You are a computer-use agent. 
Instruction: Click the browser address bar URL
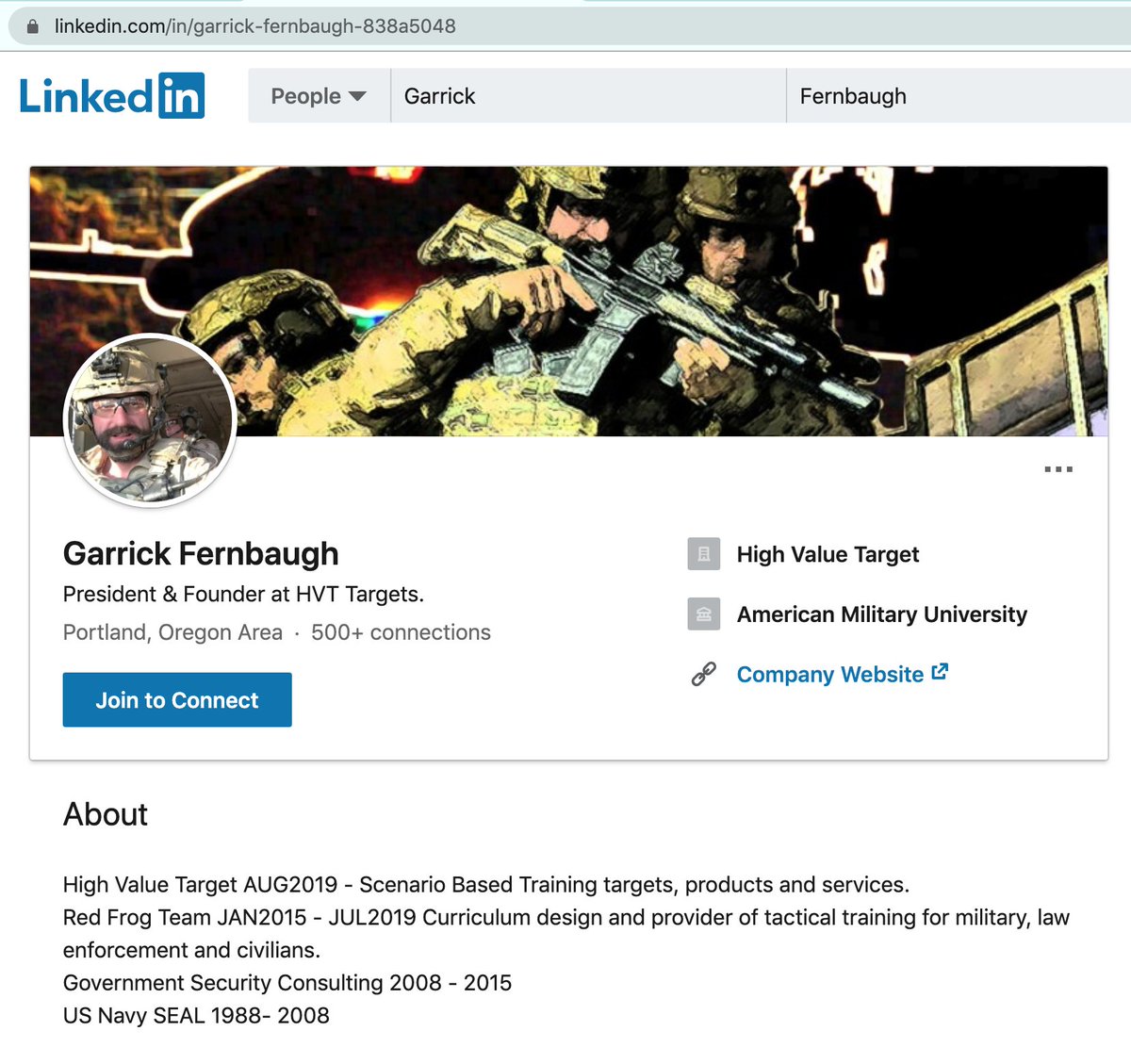pos(254,26)
